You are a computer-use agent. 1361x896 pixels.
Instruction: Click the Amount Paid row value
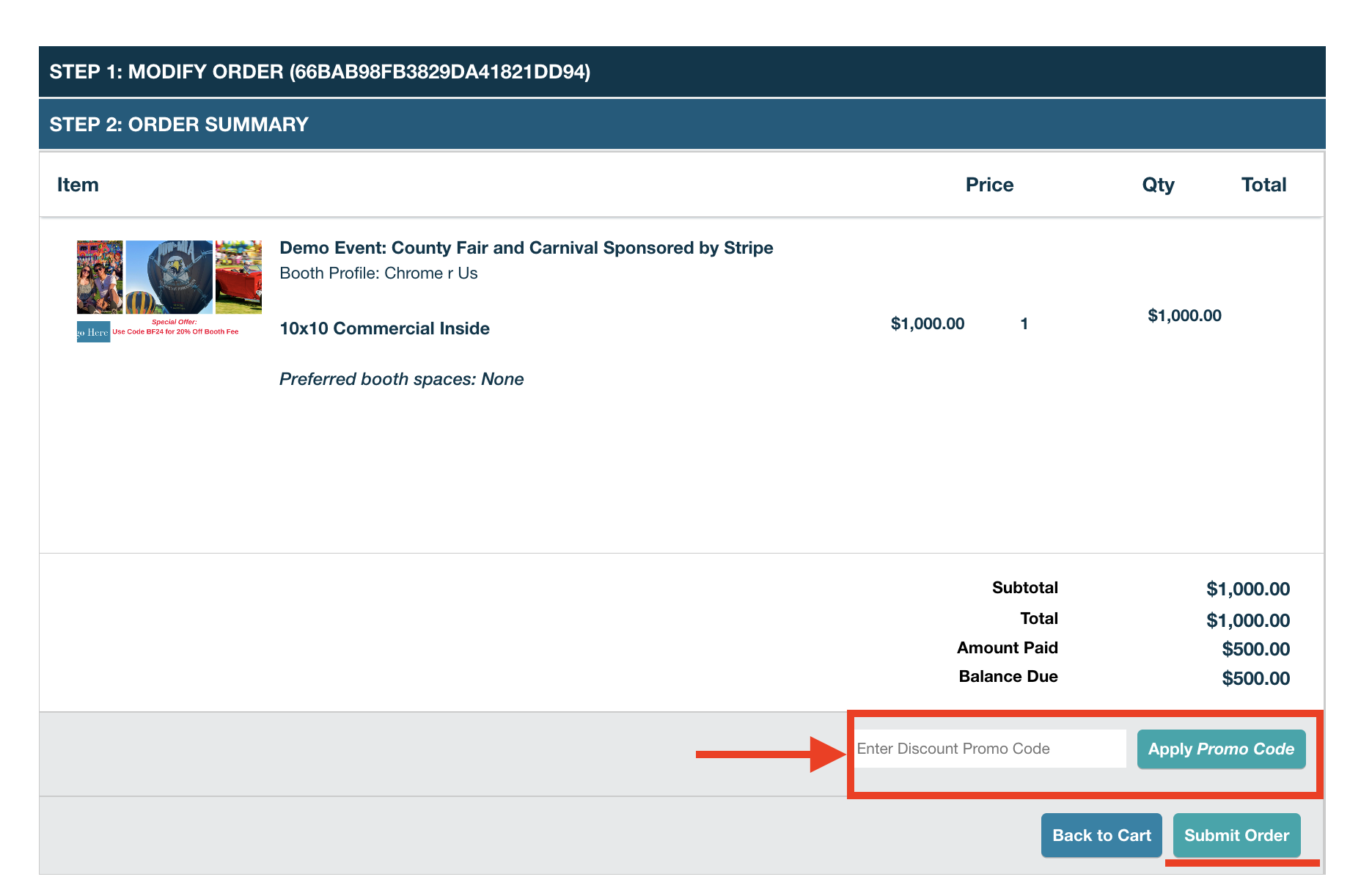click(1255, 648)
